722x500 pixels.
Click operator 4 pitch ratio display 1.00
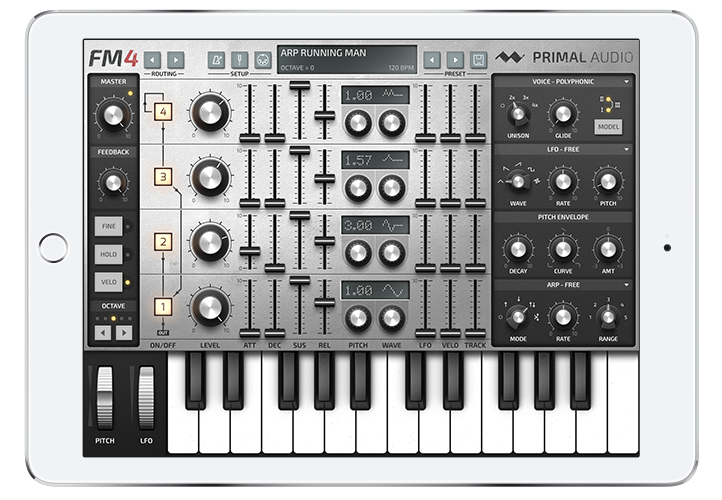pos(375,95)
